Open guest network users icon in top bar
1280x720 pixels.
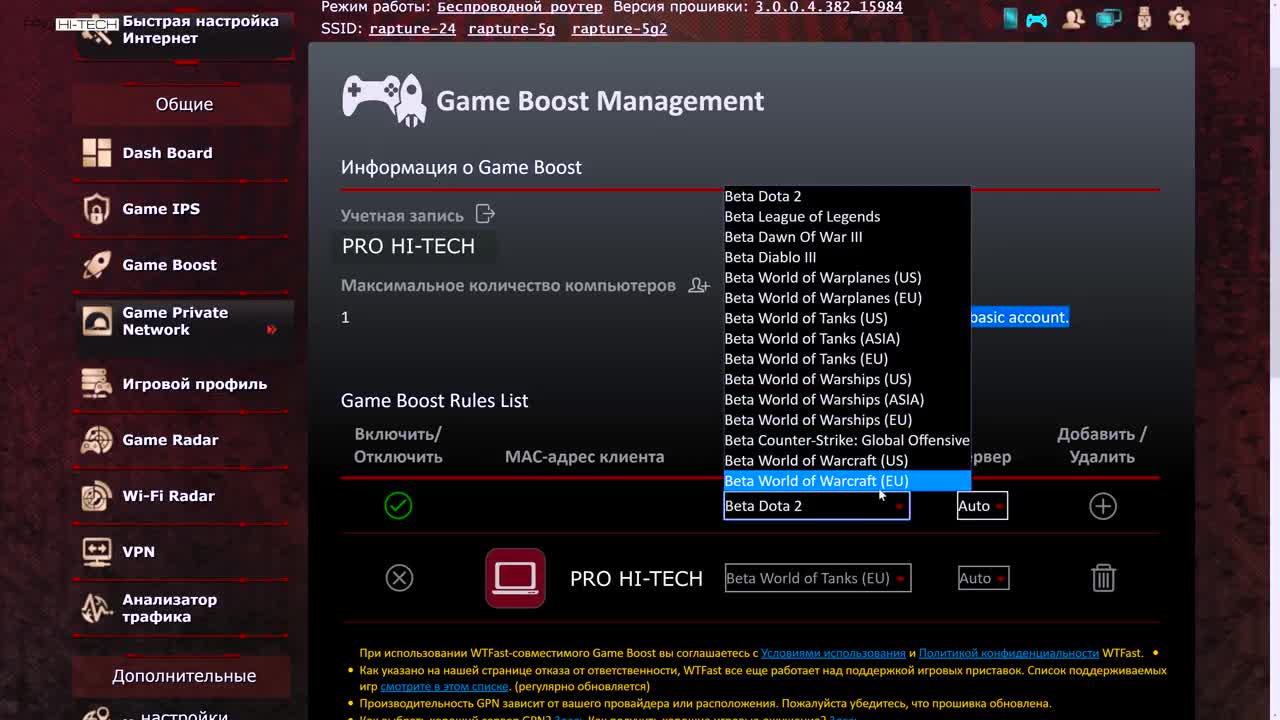pos(1074,18)
